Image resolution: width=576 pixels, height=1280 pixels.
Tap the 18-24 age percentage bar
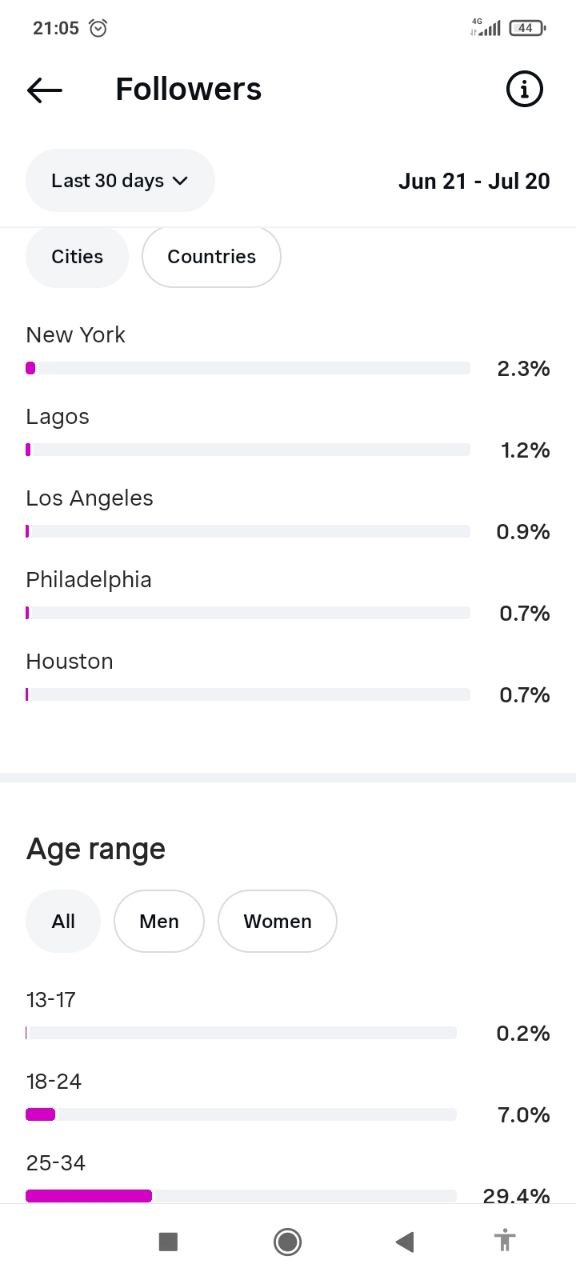click(x=241, y=1114)
